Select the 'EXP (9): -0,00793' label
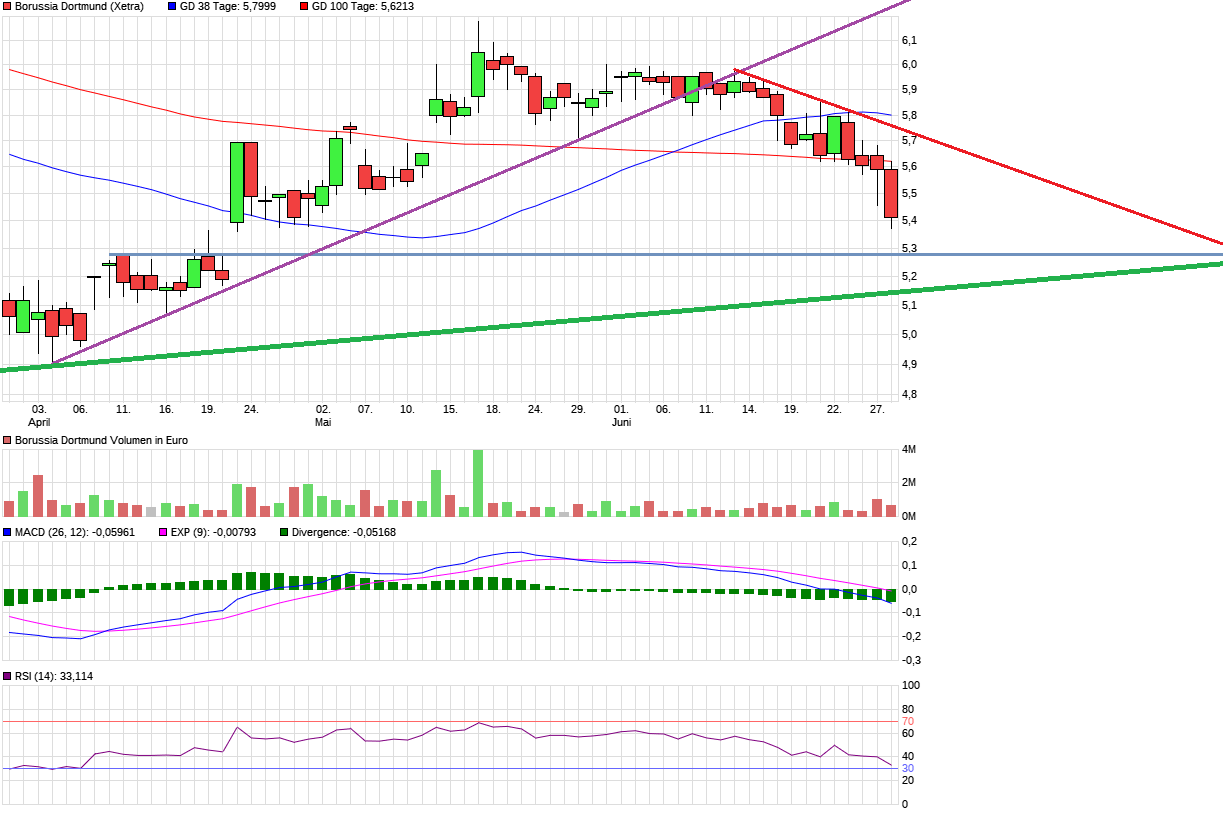1223x814 pixels. pos(214,532)
